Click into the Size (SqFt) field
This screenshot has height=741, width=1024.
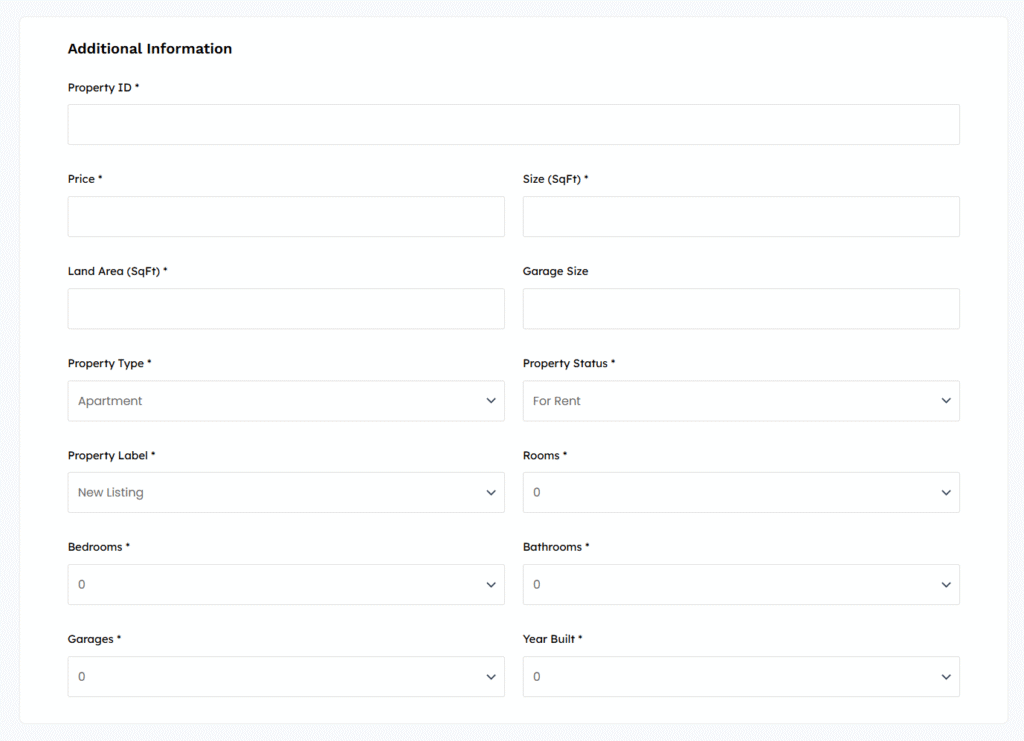(x=740, y=217)
